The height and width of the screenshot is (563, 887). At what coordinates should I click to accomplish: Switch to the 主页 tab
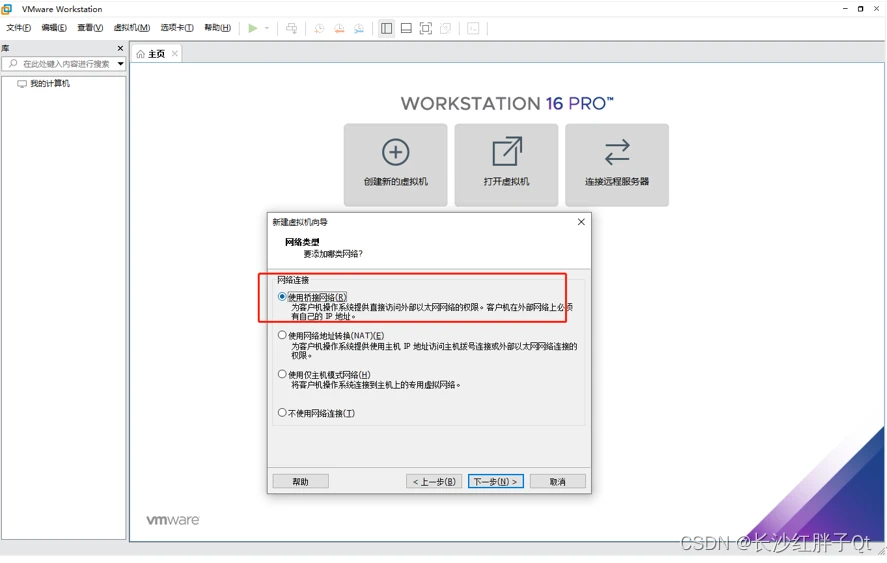157,54
